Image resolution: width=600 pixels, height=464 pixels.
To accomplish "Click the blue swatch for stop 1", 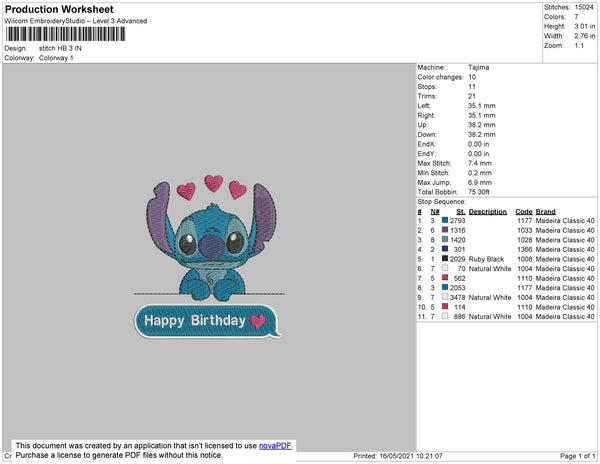I will coord(445,220).
